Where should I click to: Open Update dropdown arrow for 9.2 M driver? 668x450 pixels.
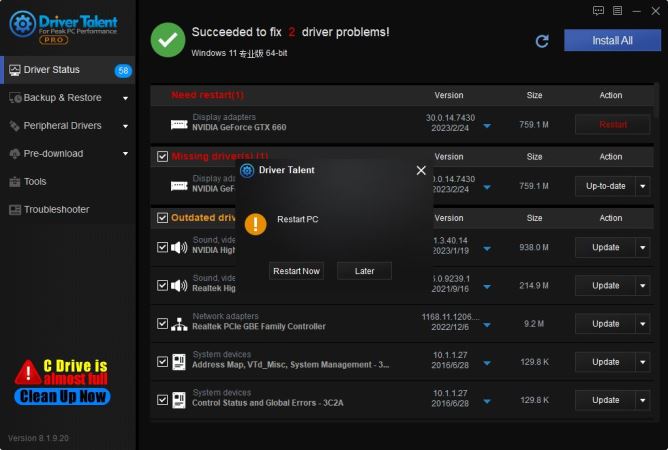pyautogui.click(x=643, y=324)
